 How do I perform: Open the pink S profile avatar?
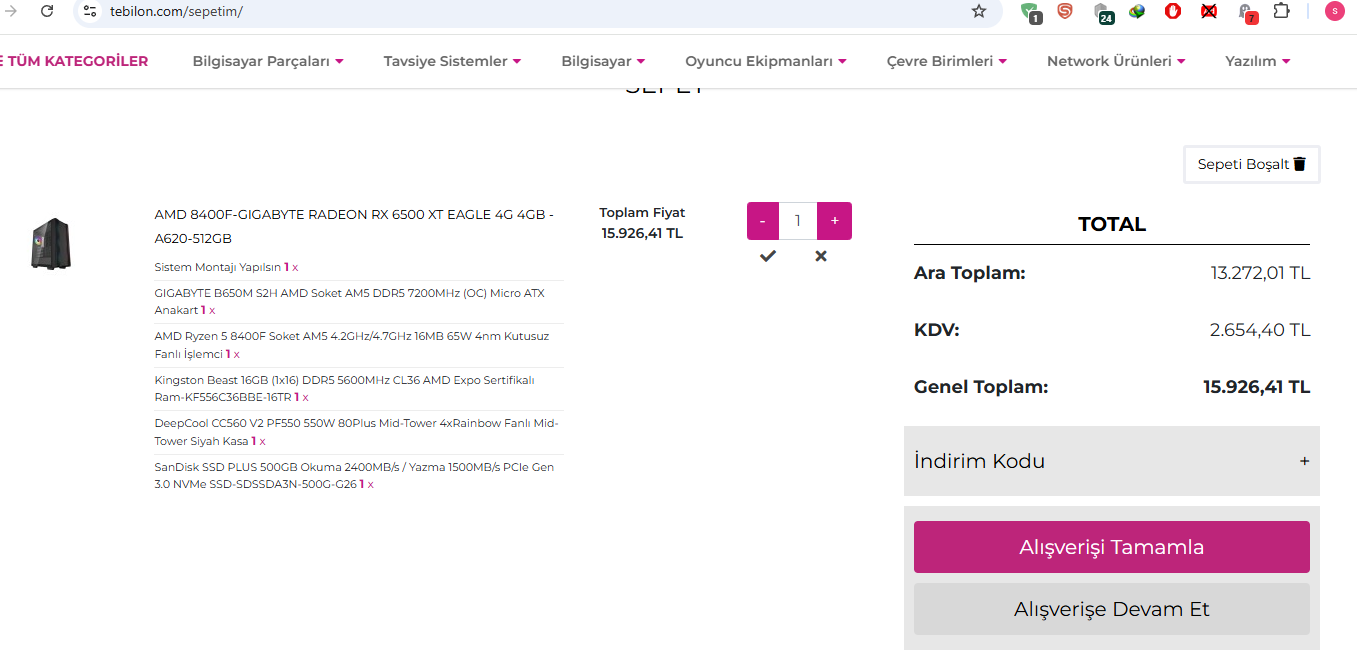point(1334,11)
